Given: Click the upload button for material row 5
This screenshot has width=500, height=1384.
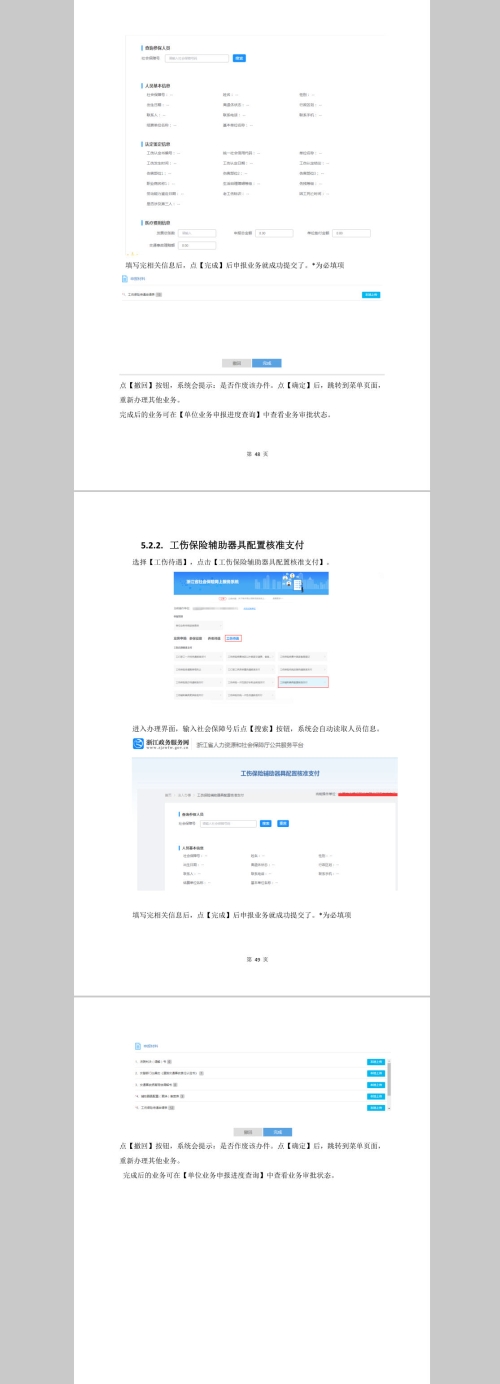Looking at the screenshot, I should tap(376, 1108).
